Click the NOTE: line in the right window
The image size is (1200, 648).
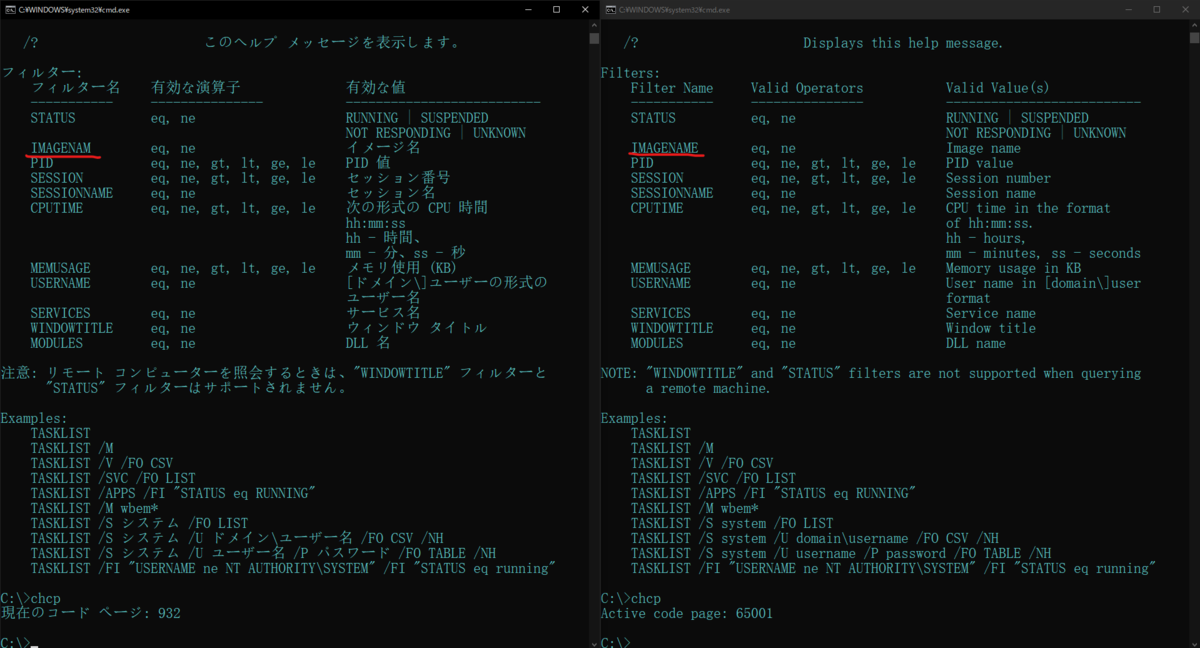tap(870, 373)
